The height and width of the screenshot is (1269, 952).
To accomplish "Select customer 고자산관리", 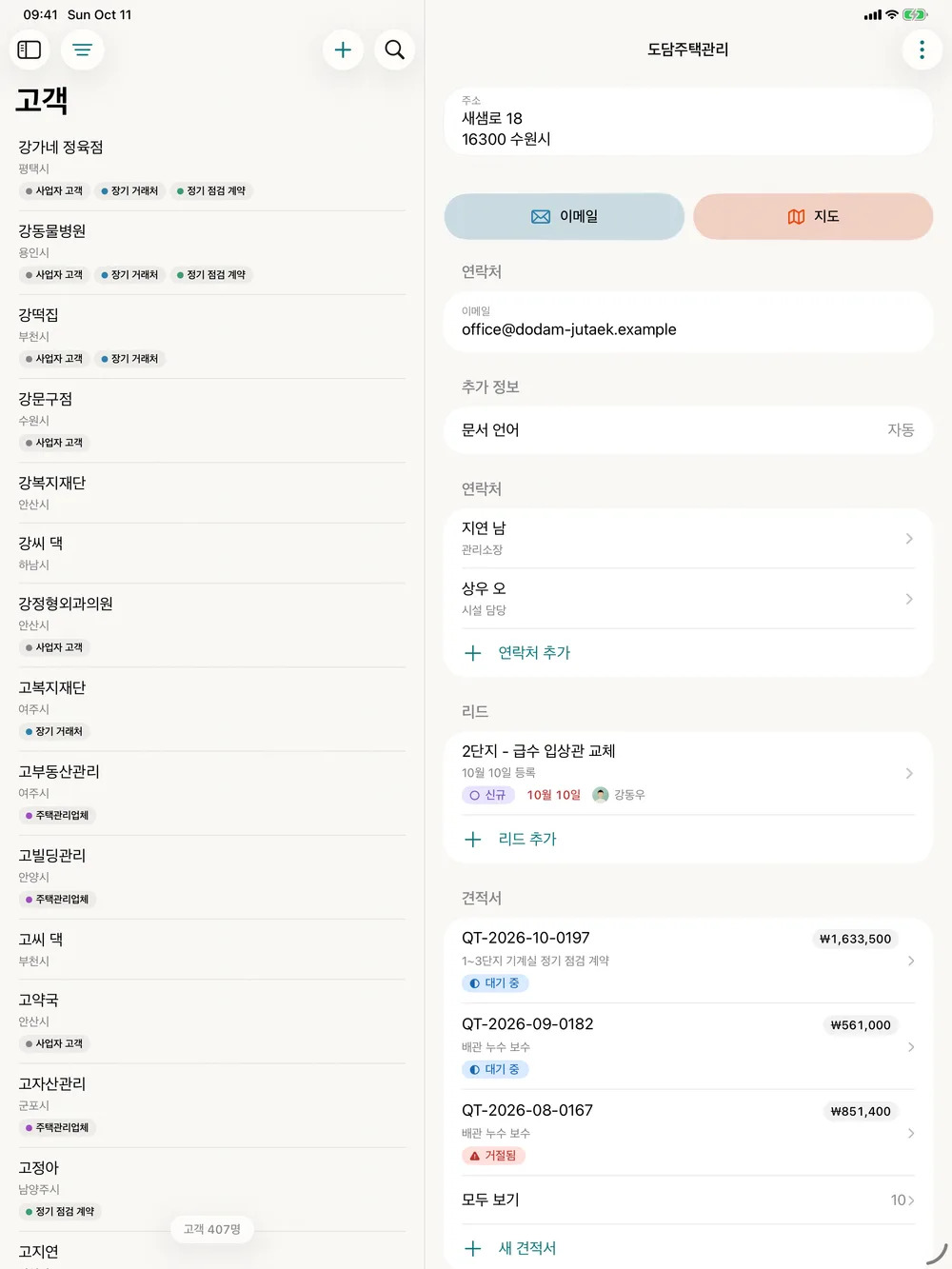I will point(211,1104).
